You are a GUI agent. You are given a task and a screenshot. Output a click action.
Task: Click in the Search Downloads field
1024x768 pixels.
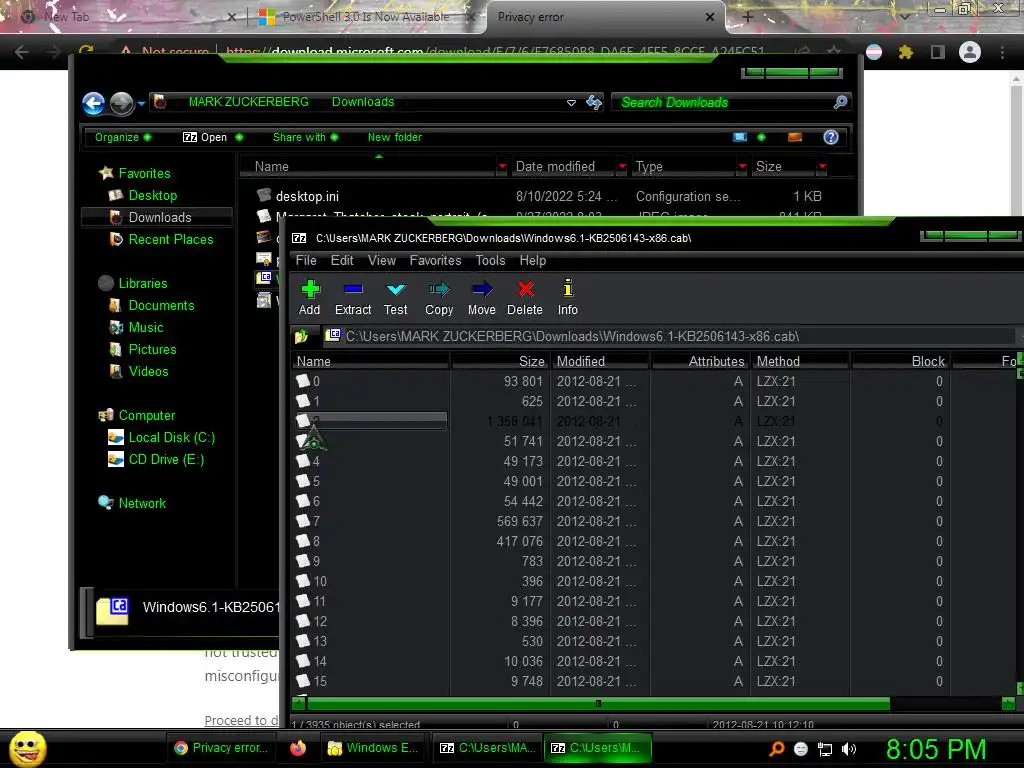(x=722, y=102)
